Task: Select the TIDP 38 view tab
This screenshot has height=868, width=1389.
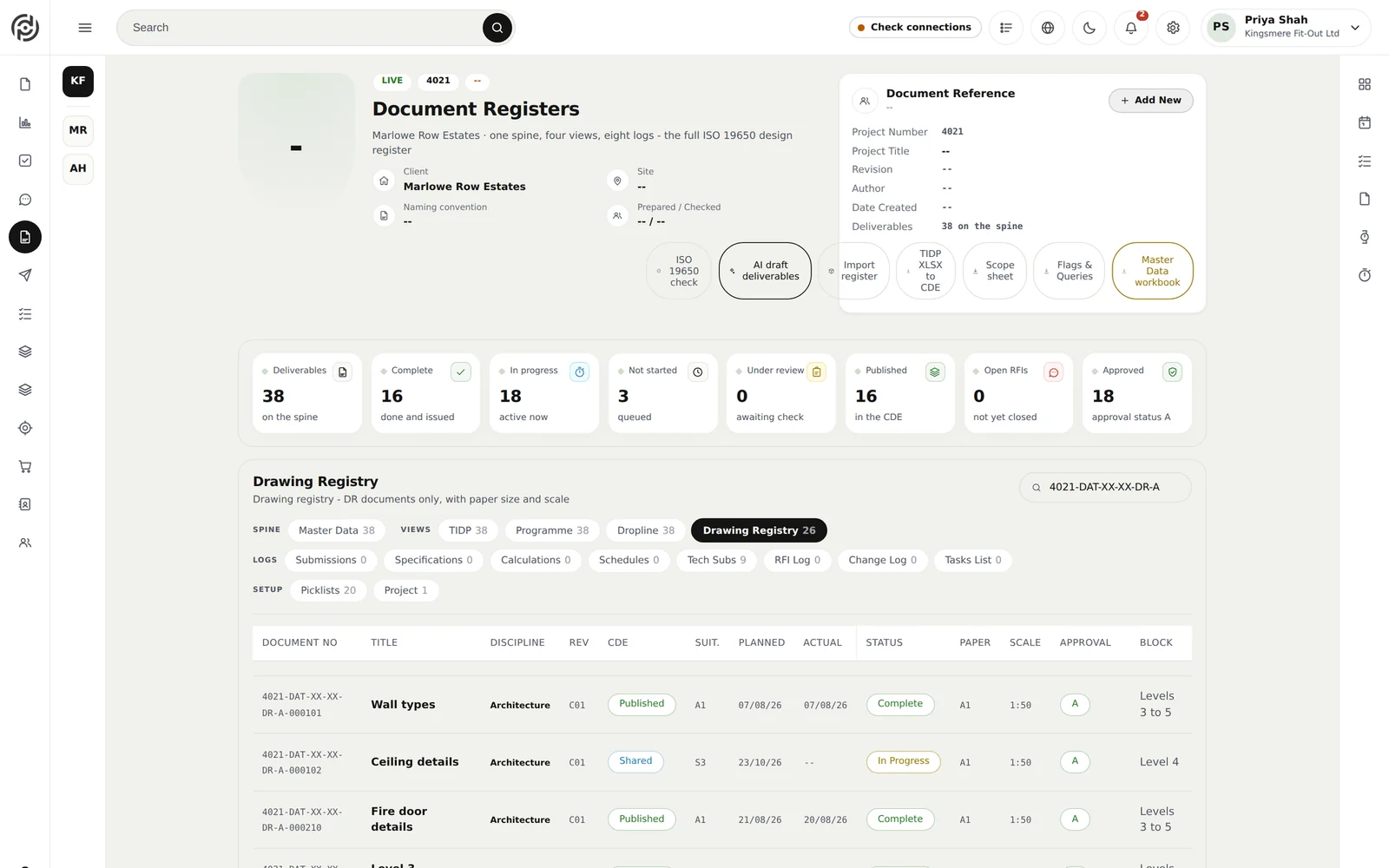Action: [468, 530]
